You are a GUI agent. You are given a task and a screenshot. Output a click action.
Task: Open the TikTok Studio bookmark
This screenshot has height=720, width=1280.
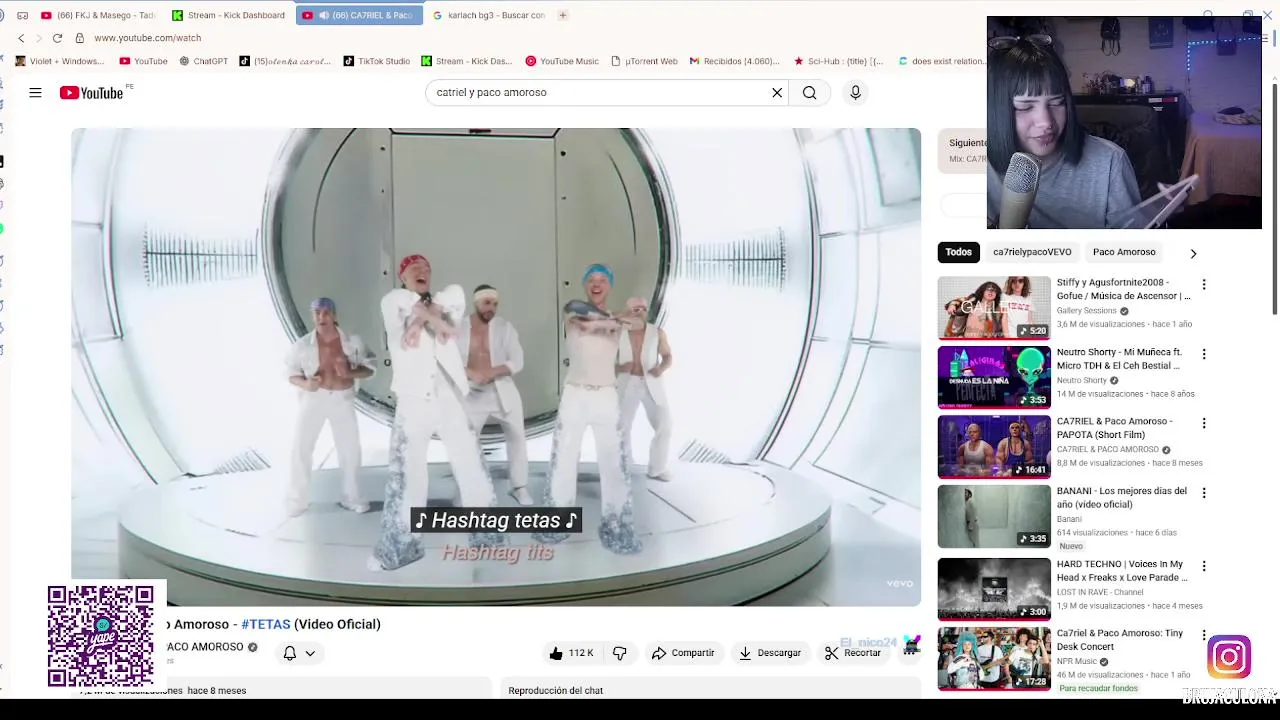377,61
